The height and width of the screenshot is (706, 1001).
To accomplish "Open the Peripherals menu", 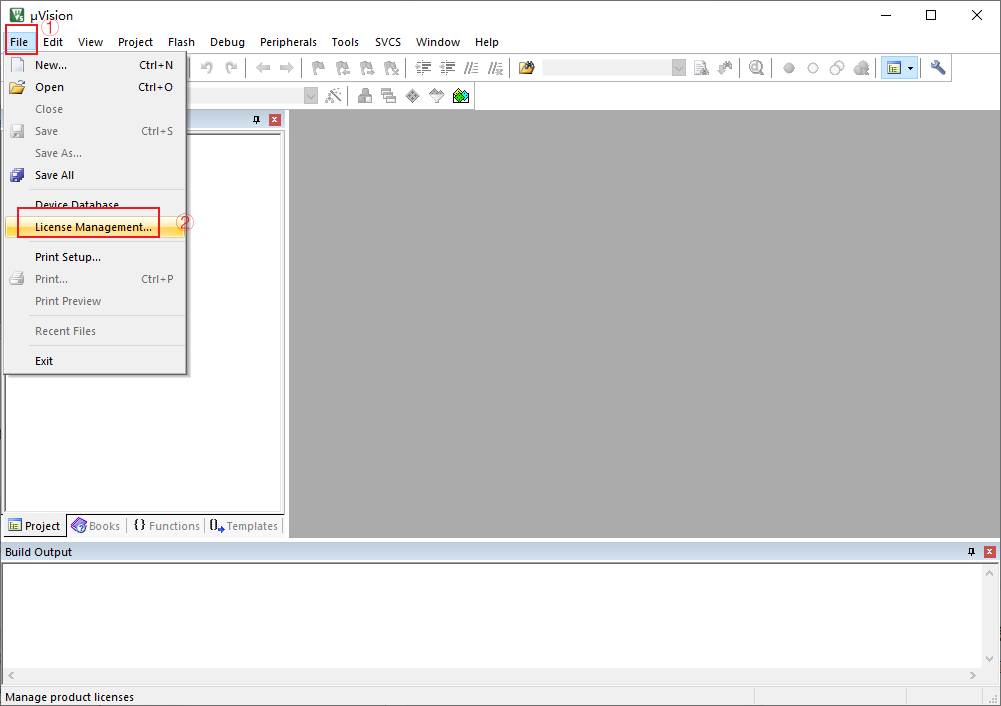I will [288, 42].
